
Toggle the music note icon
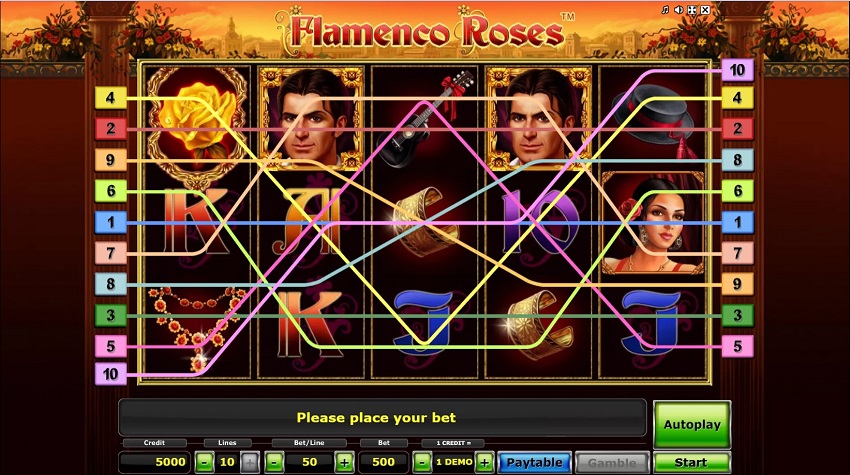665,10
